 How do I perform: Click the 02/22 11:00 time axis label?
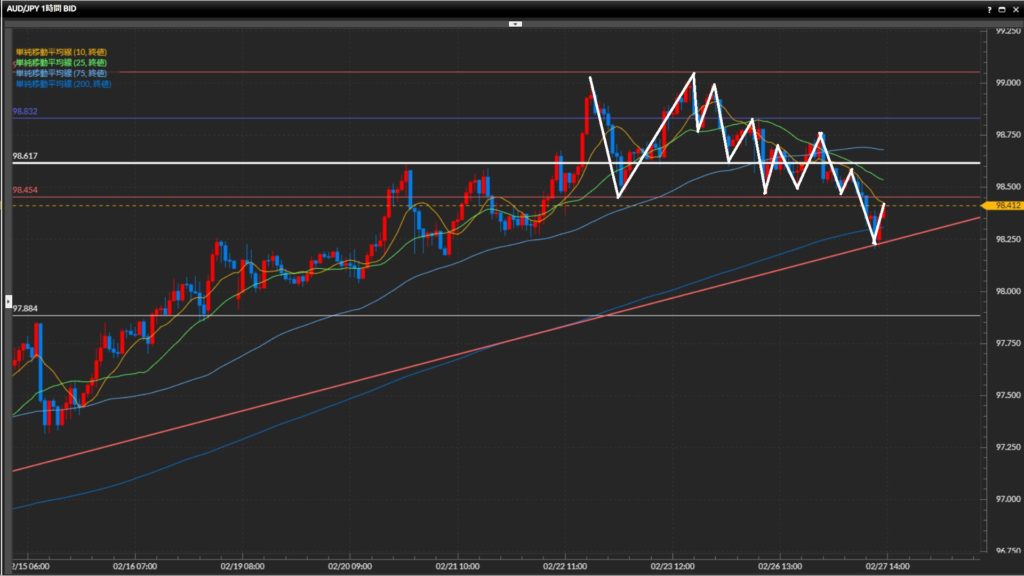564,565
